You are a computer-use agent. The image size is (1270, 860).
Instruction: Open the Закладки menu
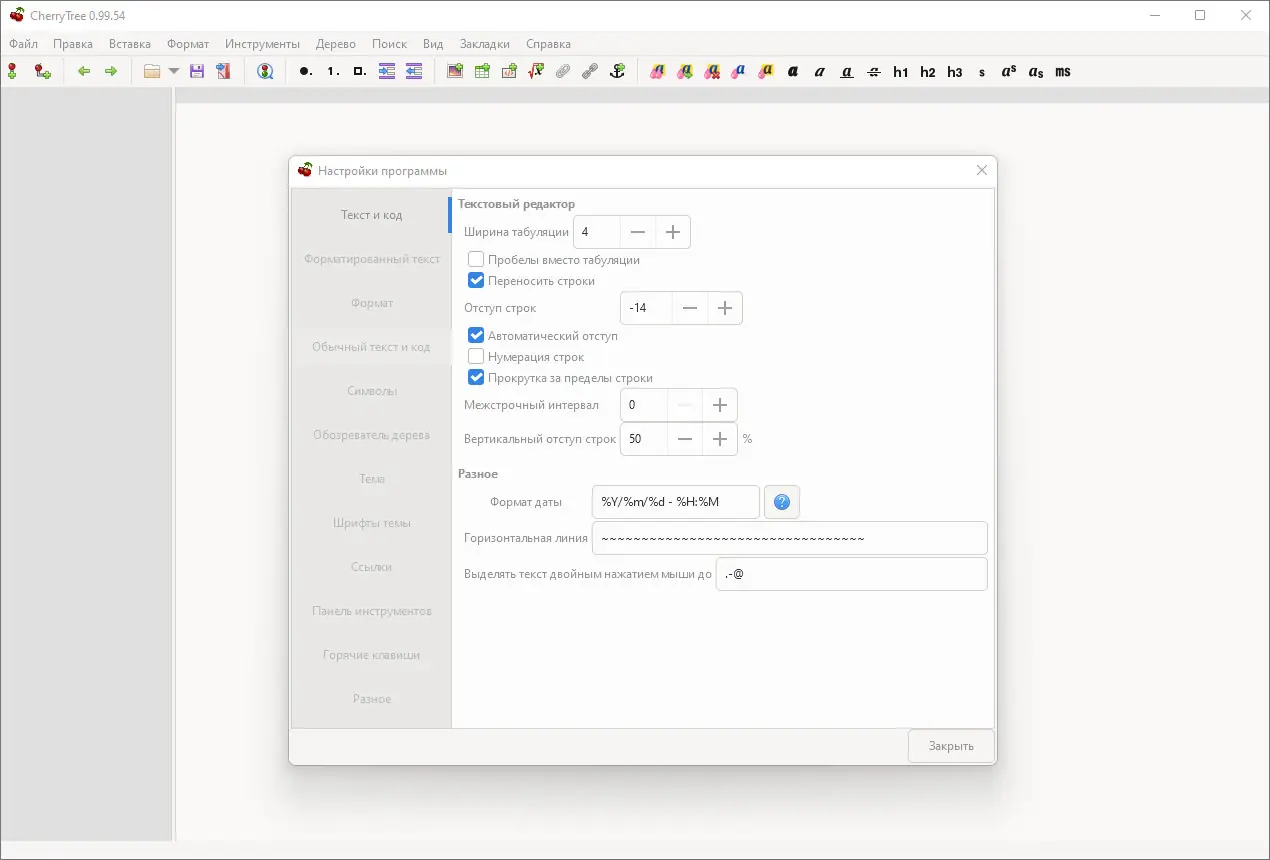pyautogui.click(x=485, y=44)
